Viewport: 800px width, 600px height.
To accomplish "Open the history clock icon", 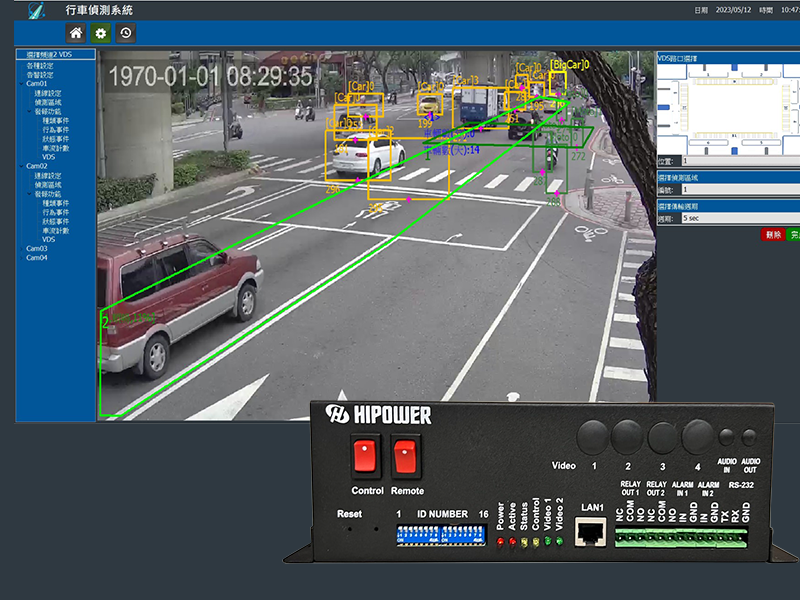I will [x=125, y=33].
